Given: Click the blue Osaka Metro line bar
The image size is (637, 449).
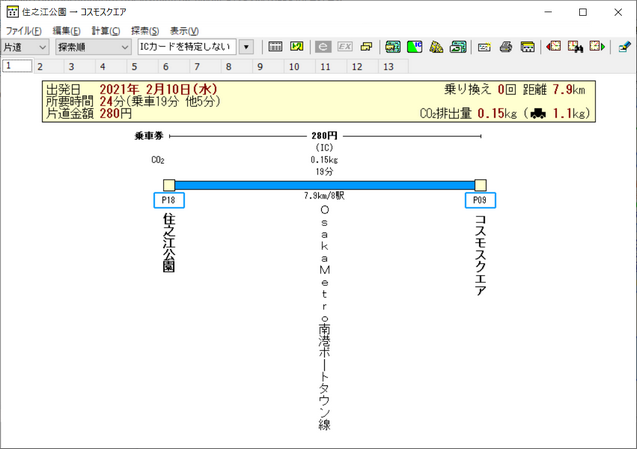Looking at the screenshot, I should 325,185.
